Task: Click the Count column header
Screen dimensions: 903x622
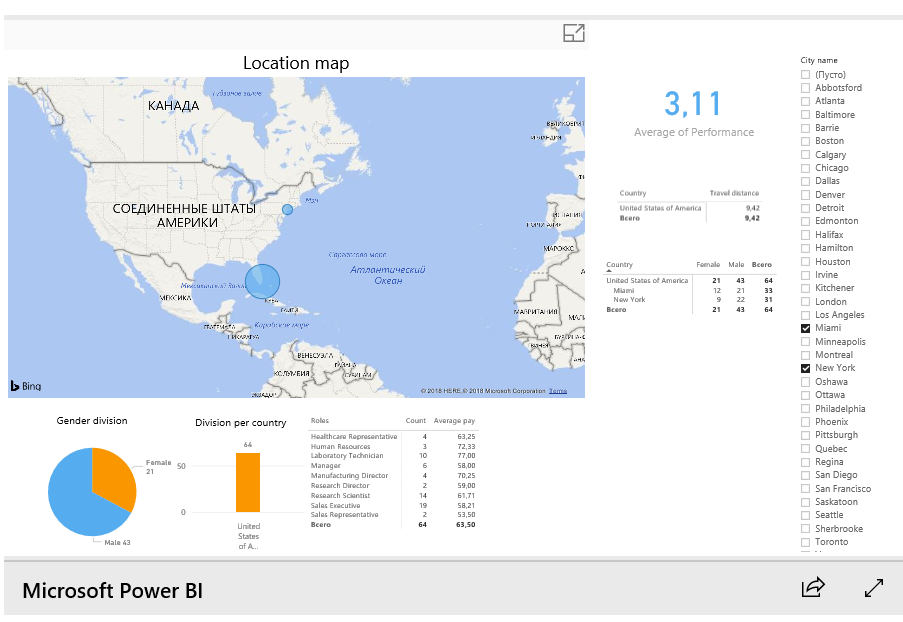Action: 416,420
